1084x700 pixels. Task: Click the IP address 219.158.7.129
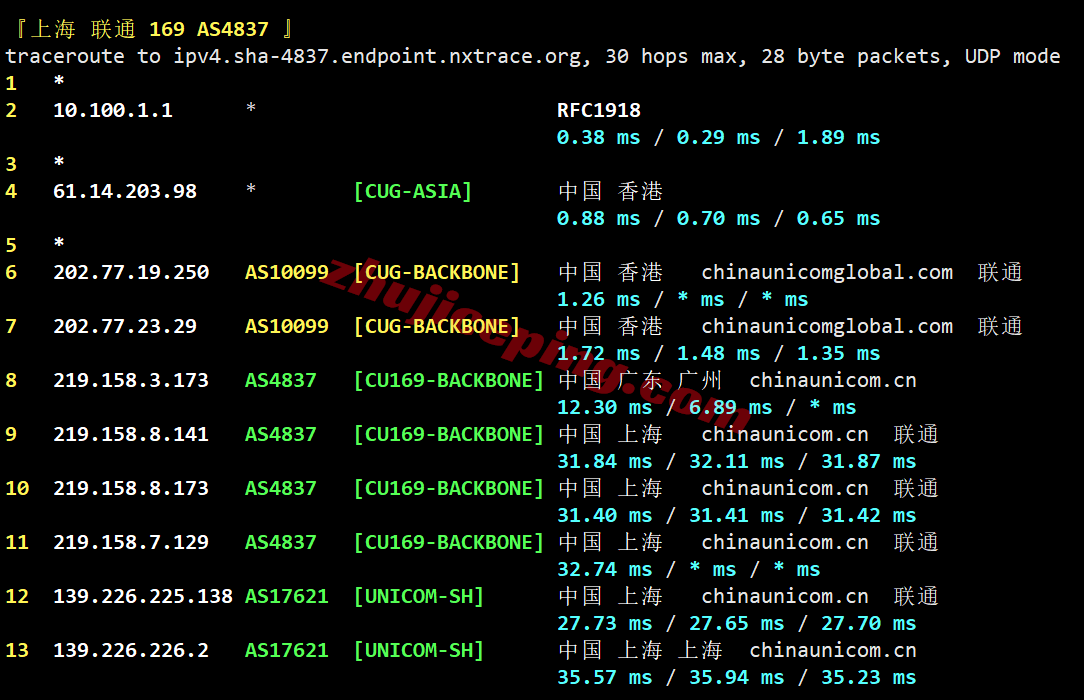click(131, 542)
